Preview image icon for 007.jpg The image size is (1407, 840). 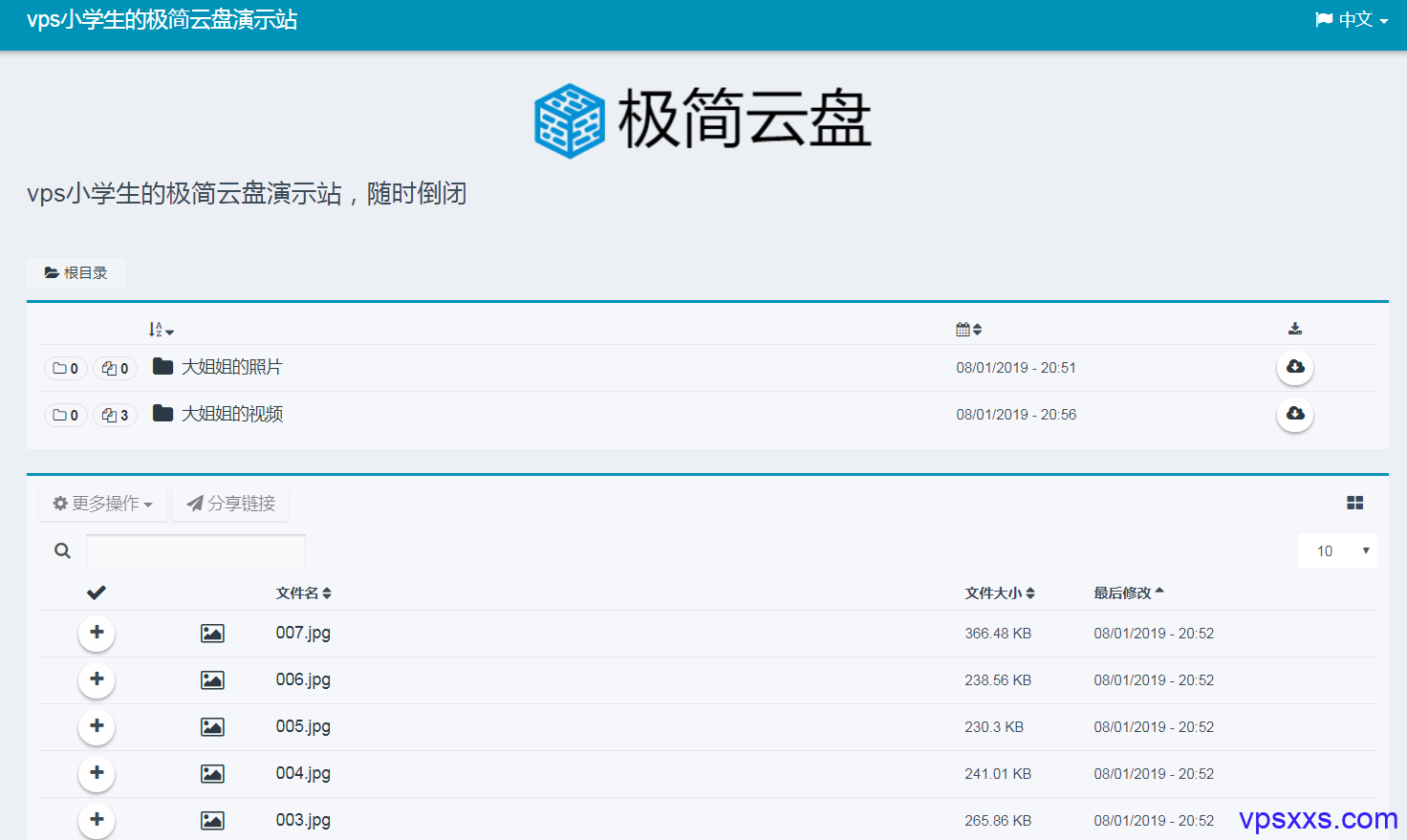tap(212, 634)
